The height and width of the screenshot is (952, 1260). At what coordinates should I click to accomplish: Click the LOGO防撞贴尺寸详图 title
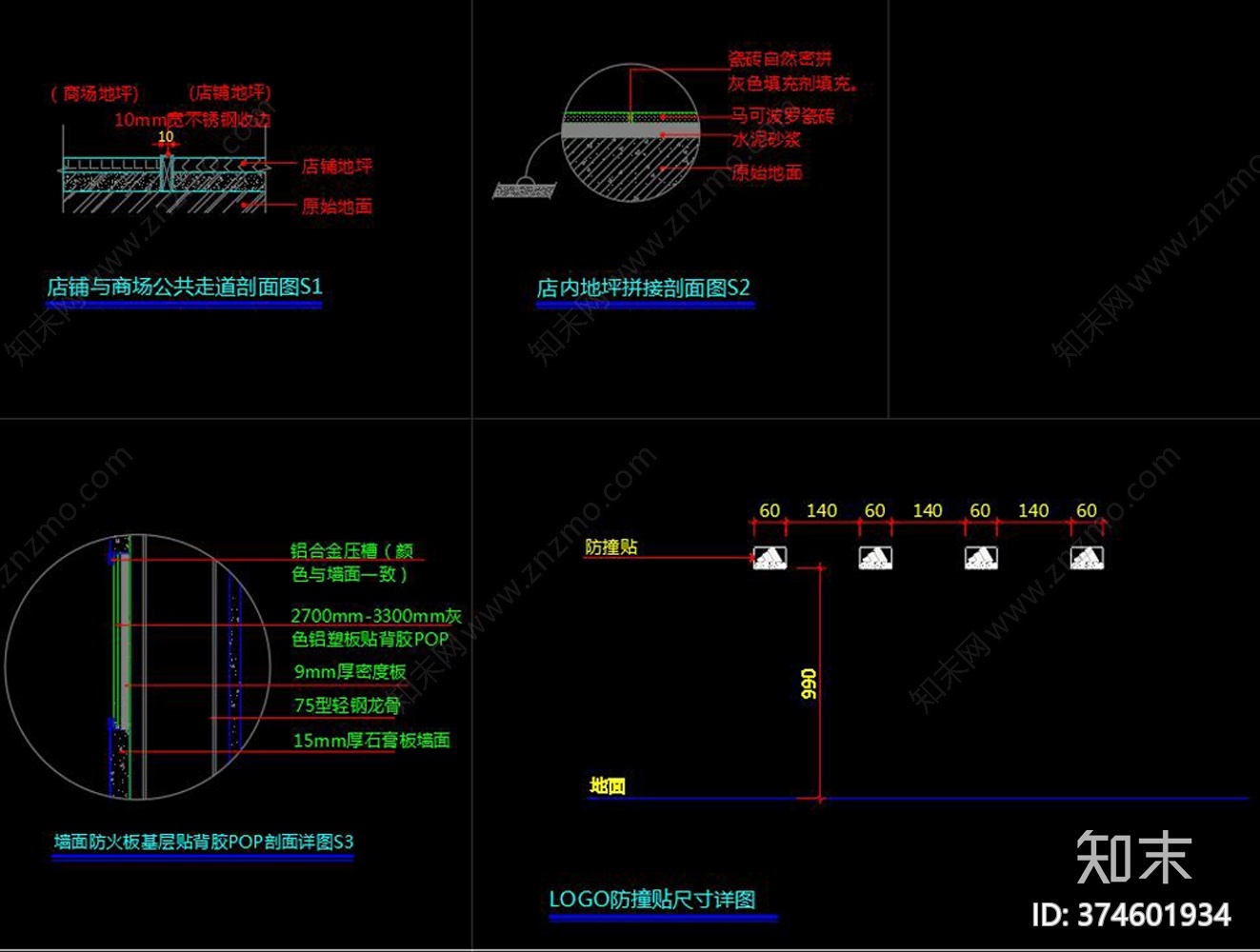tap(652, 900)
